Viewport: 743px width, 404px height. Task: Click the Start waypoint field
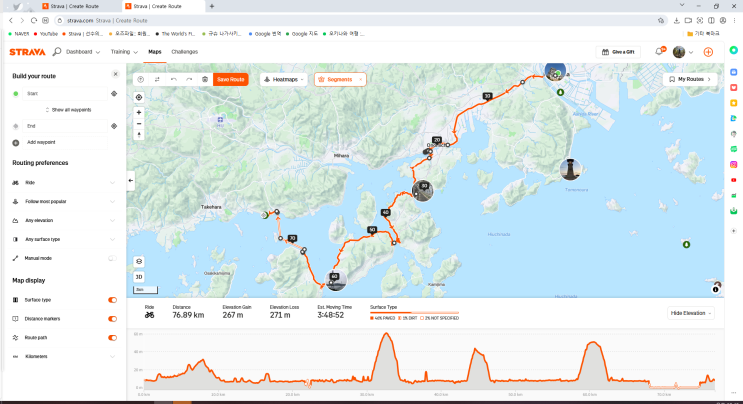coord(65,94)
